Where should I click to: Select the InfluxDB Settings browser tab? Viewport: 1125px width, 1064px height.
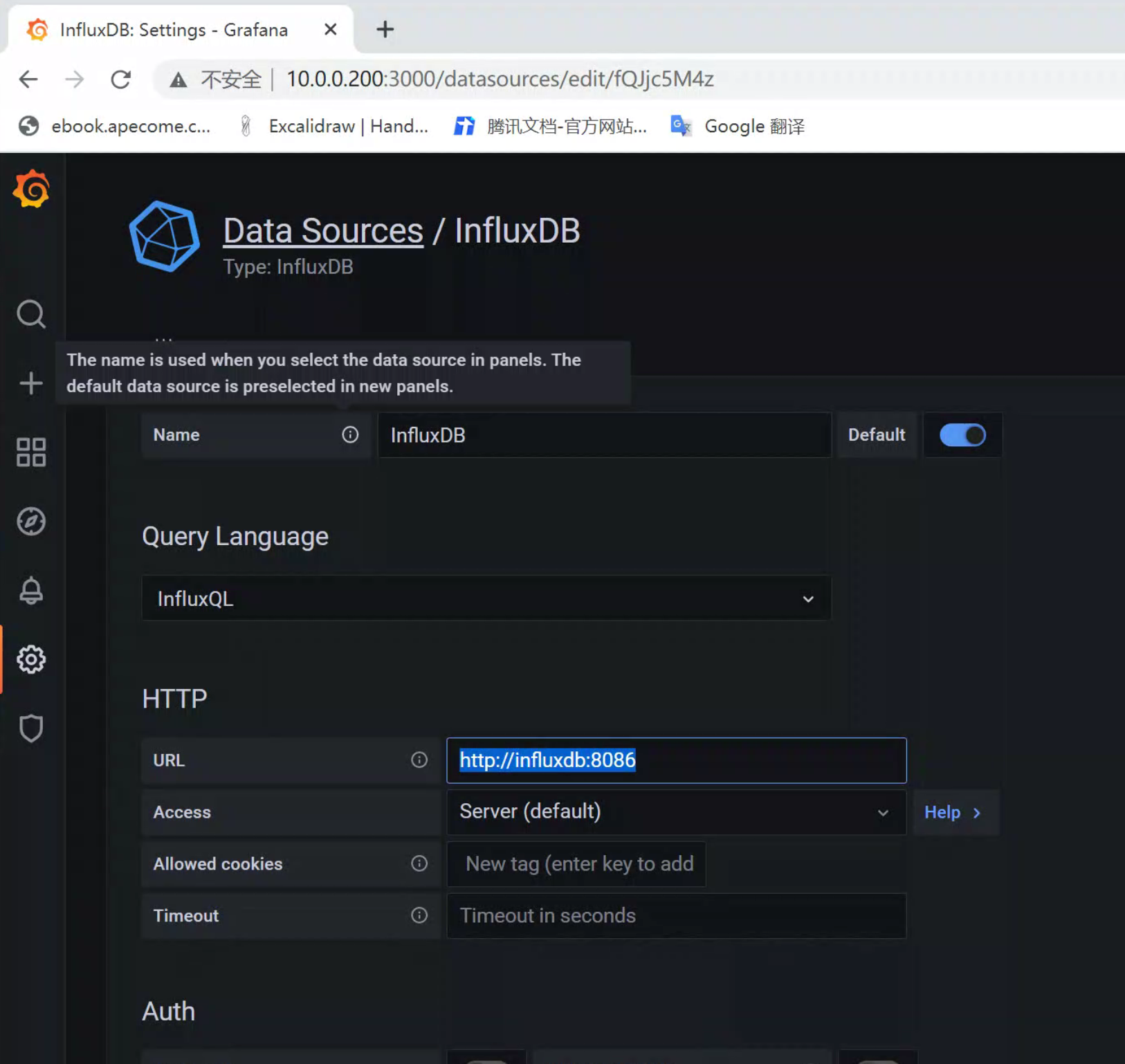pos(173,30)
